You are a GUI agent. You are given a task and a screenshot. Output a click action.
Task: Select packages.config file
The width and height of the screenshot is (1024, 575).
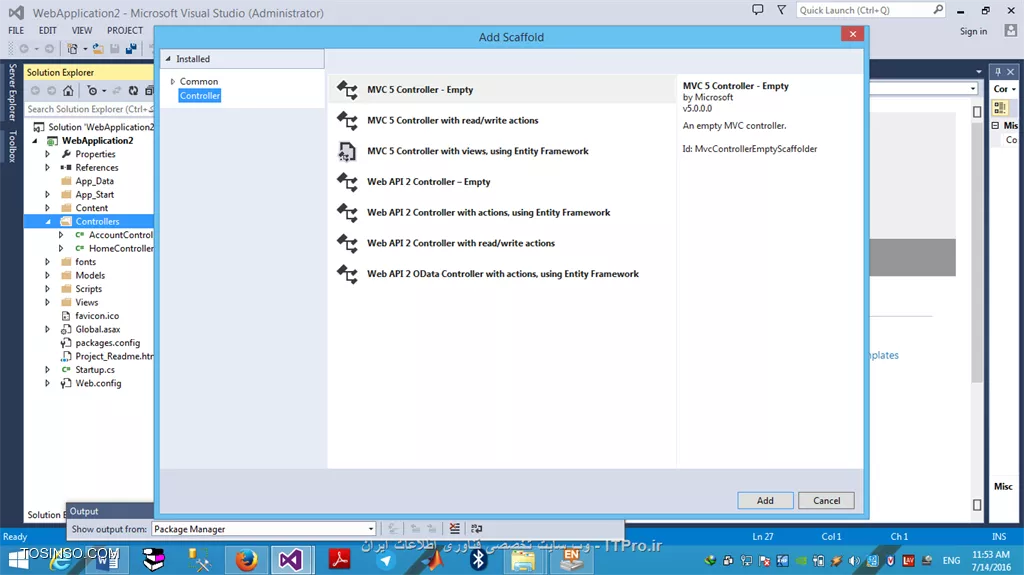click(107, 342)
